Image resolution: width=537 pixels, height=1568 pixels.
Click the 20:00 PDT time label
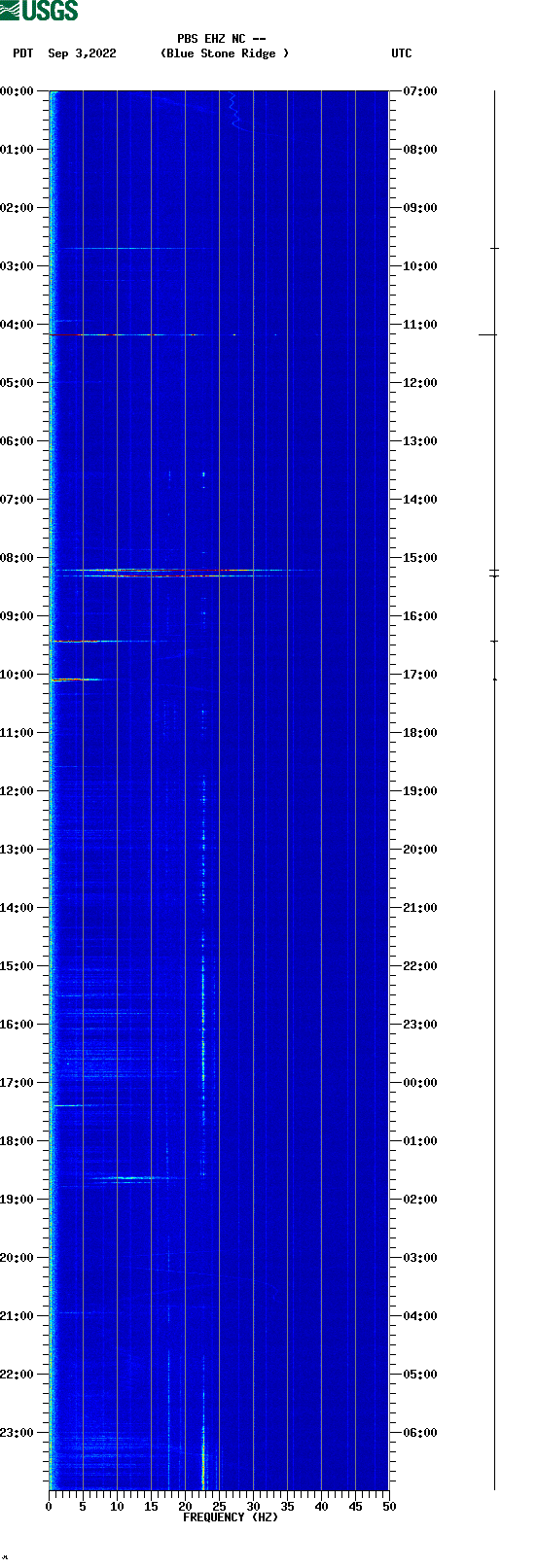18,1258
